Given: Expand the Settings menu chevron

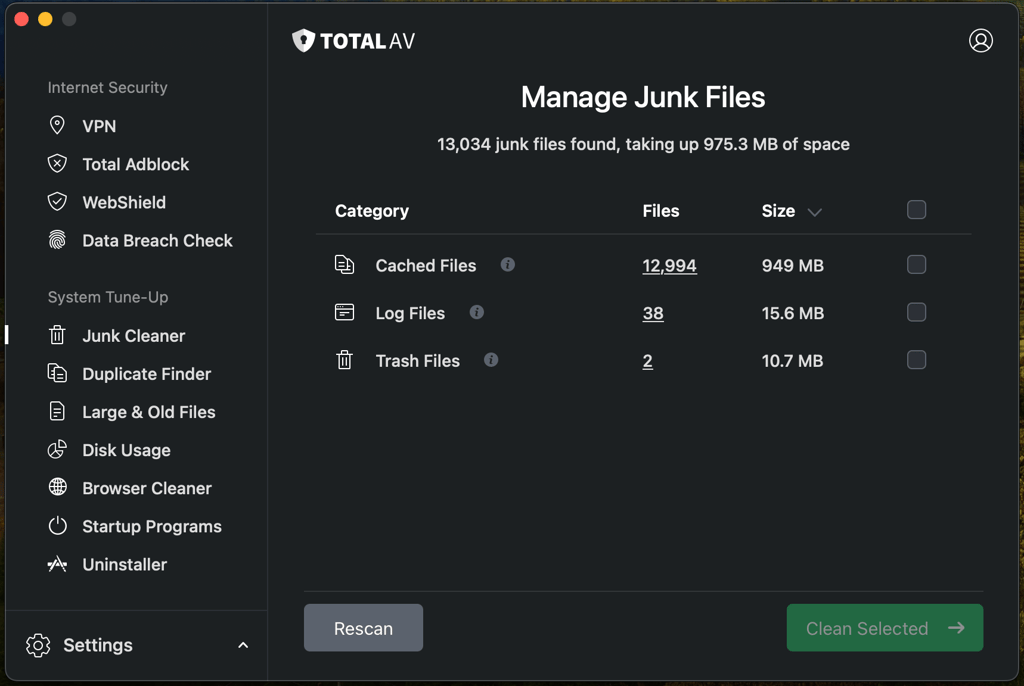Looking at the screenshot, I should [x=243, y=645].
